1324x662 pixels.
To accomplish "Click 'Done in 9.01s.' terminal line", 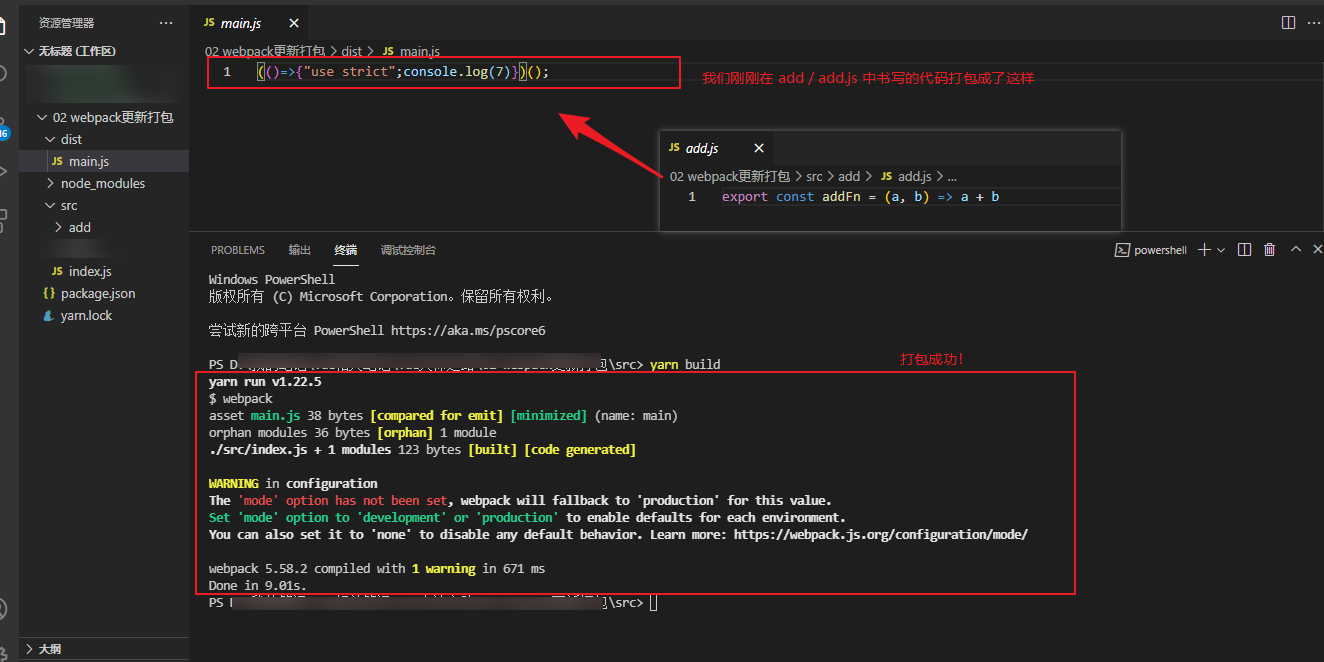I will coord(258,585).
